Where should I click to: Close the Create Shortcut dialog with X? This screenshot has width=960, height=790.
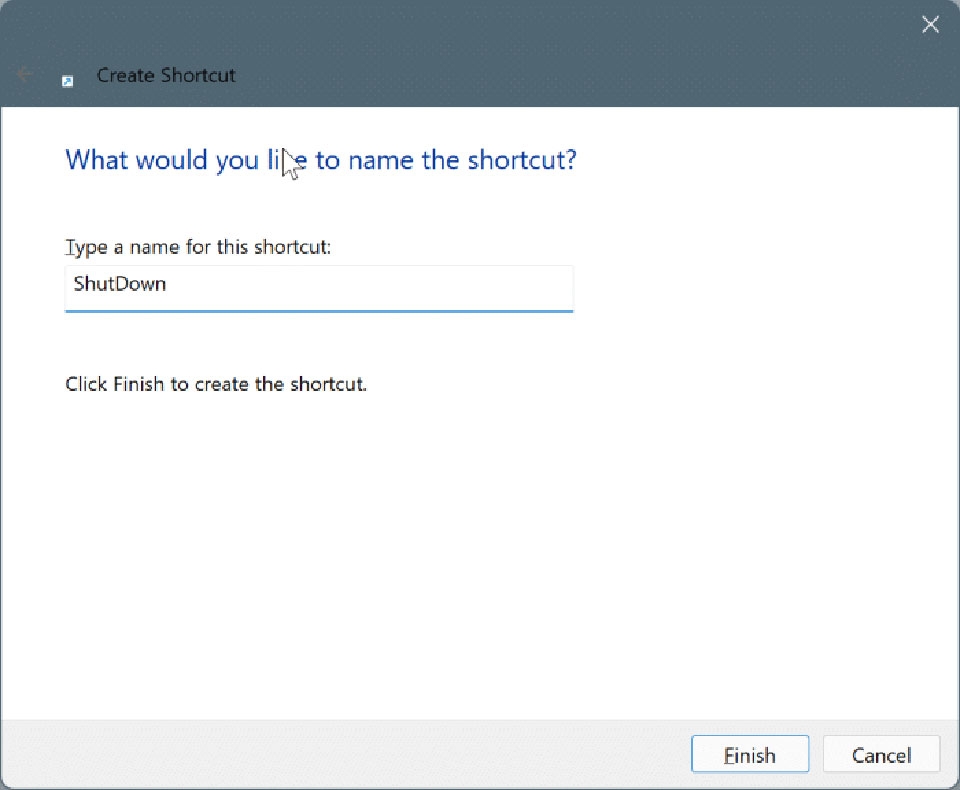click(x=930, y=25)
